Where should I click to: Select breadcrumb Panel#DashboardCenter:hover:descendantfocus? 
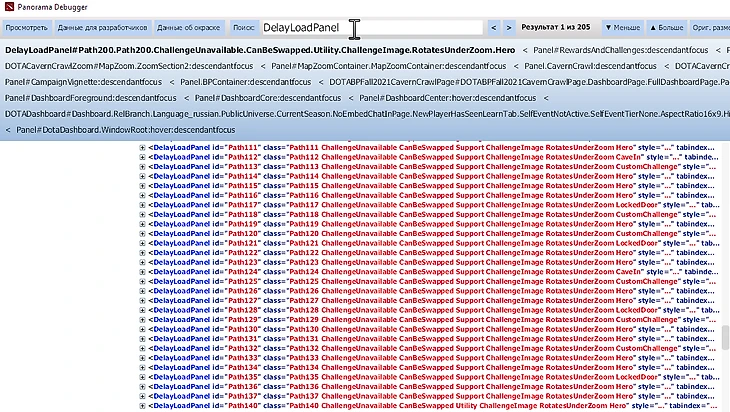click(447, 98)
